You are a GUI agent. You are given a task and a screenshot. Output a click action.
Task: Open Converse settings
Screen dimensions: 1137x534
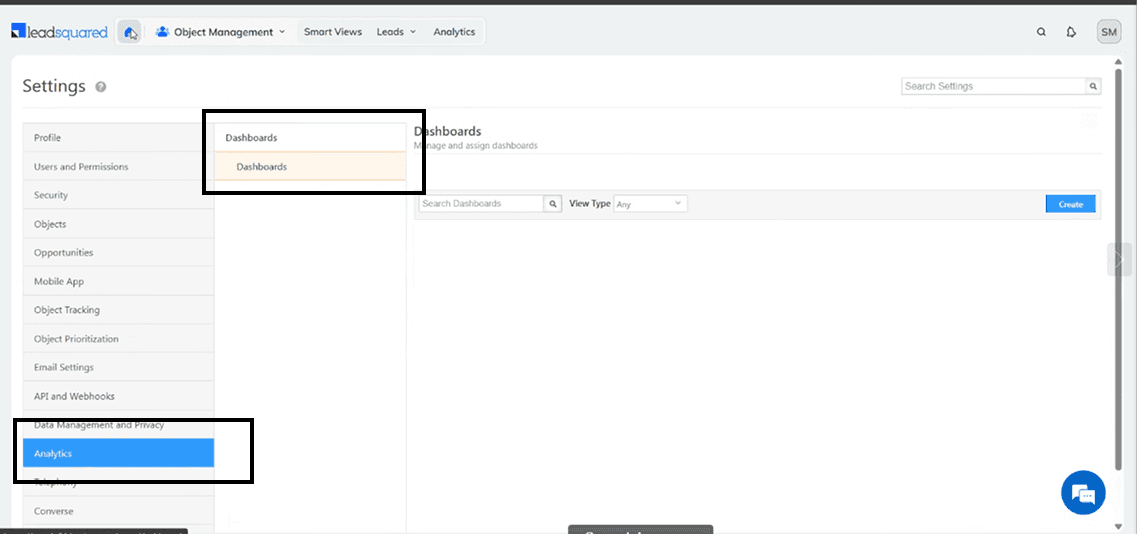pos(118,511)
